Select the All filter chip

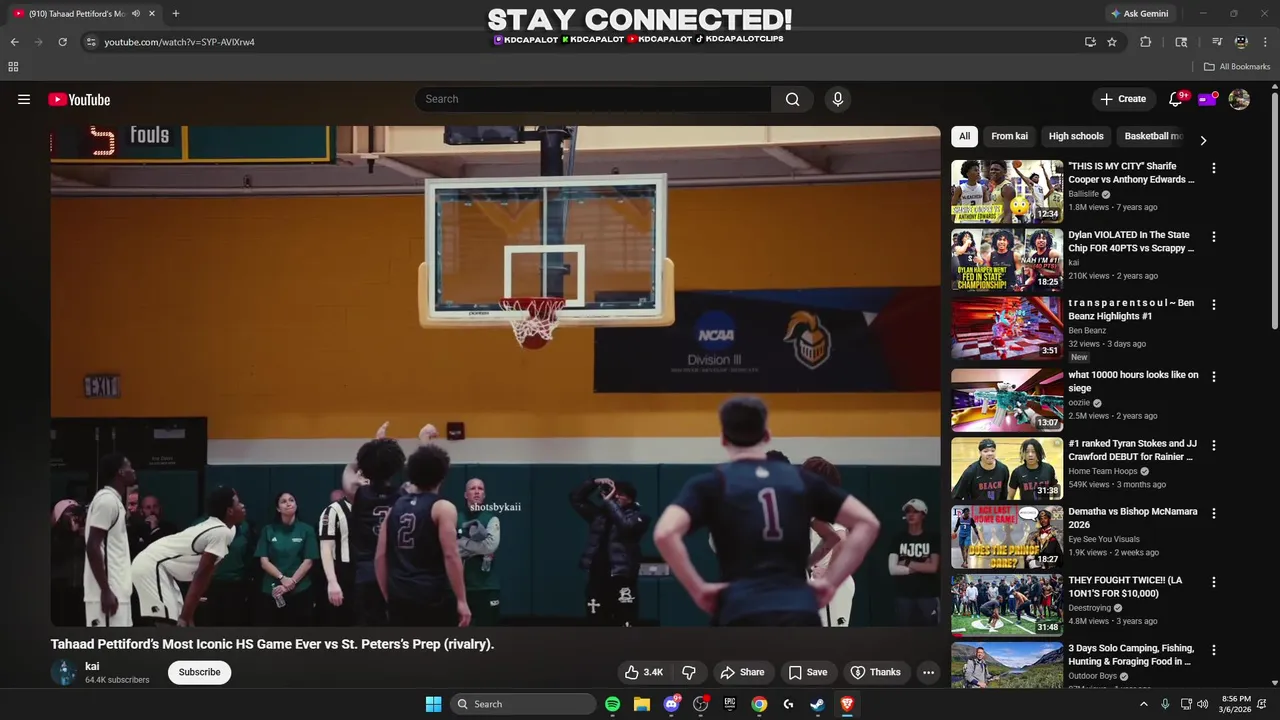click(964, 136)
